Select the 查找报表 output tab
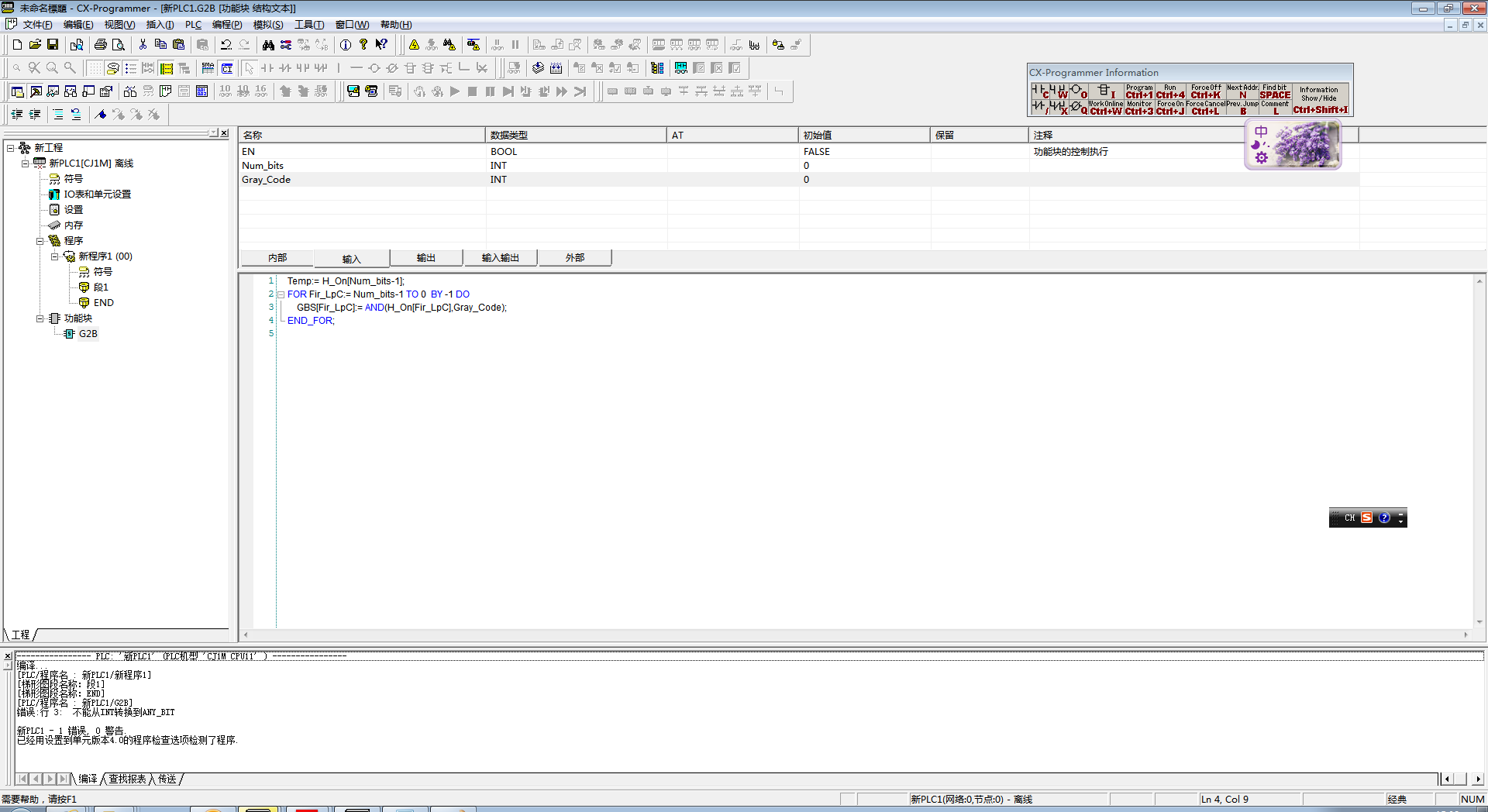Image resolution: width=1488 pixels, height=812 pixels. pyautogui.click(x=127, y=779)
